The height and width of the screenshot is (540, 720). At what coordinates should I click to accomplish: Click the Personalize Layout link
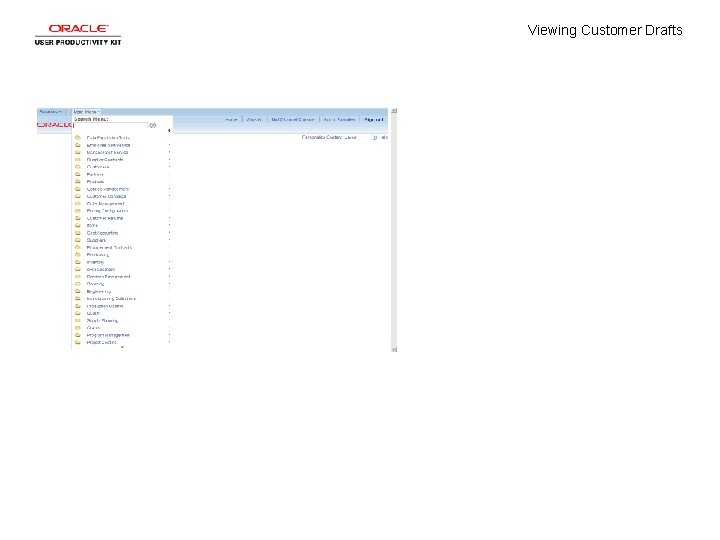pos(351,137)
